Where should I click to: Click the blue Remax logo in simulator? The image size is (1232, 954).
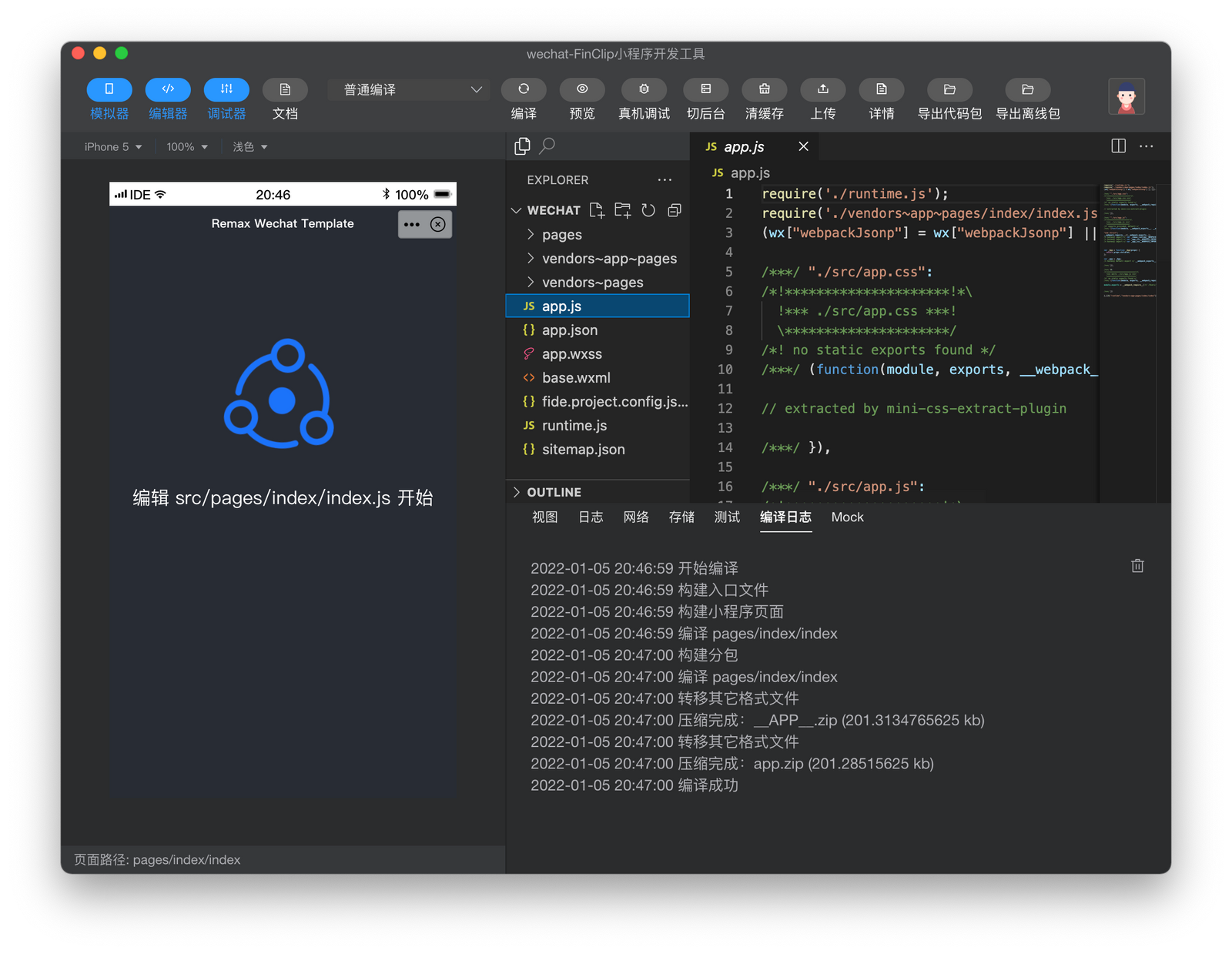click(280, 393)
